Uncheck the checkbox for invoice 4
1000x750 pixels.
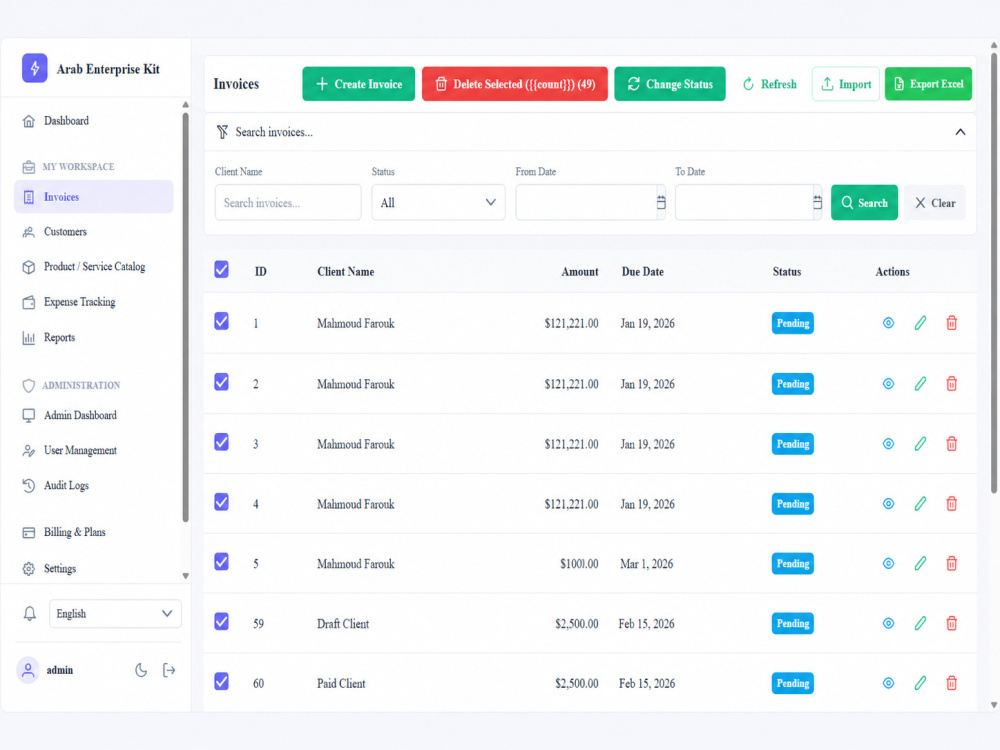[x=221, y=502]
